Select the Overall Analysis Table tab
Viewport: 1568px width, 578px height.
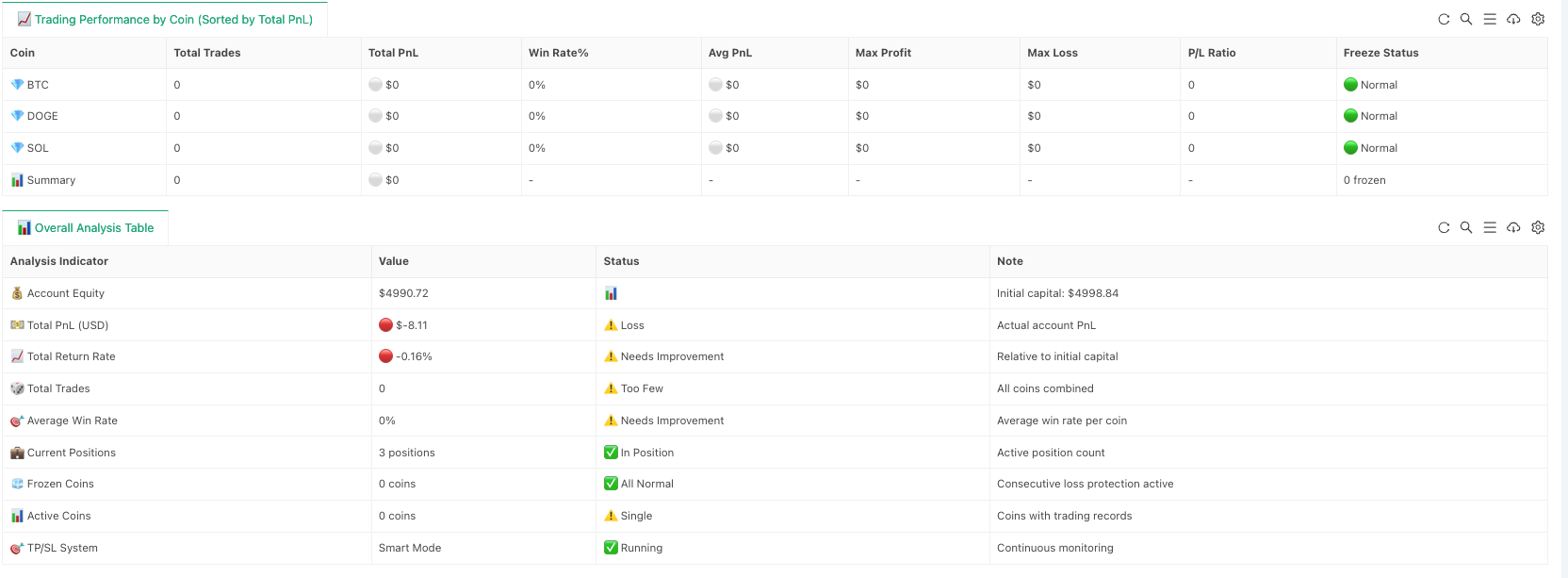[86, 228]
